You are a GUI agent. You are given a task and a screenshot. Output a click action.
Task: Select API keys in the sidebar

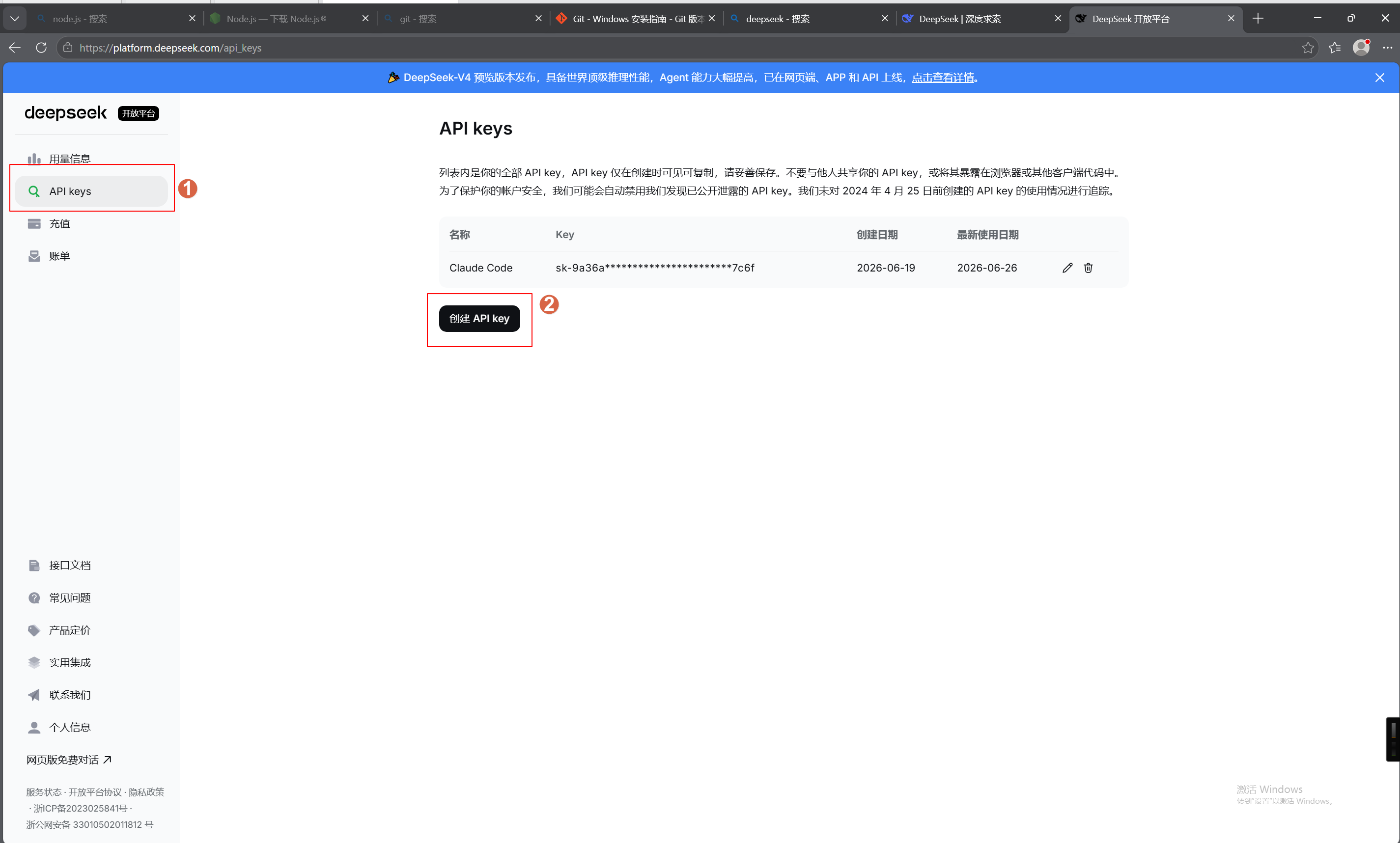(x=91, y=191)
